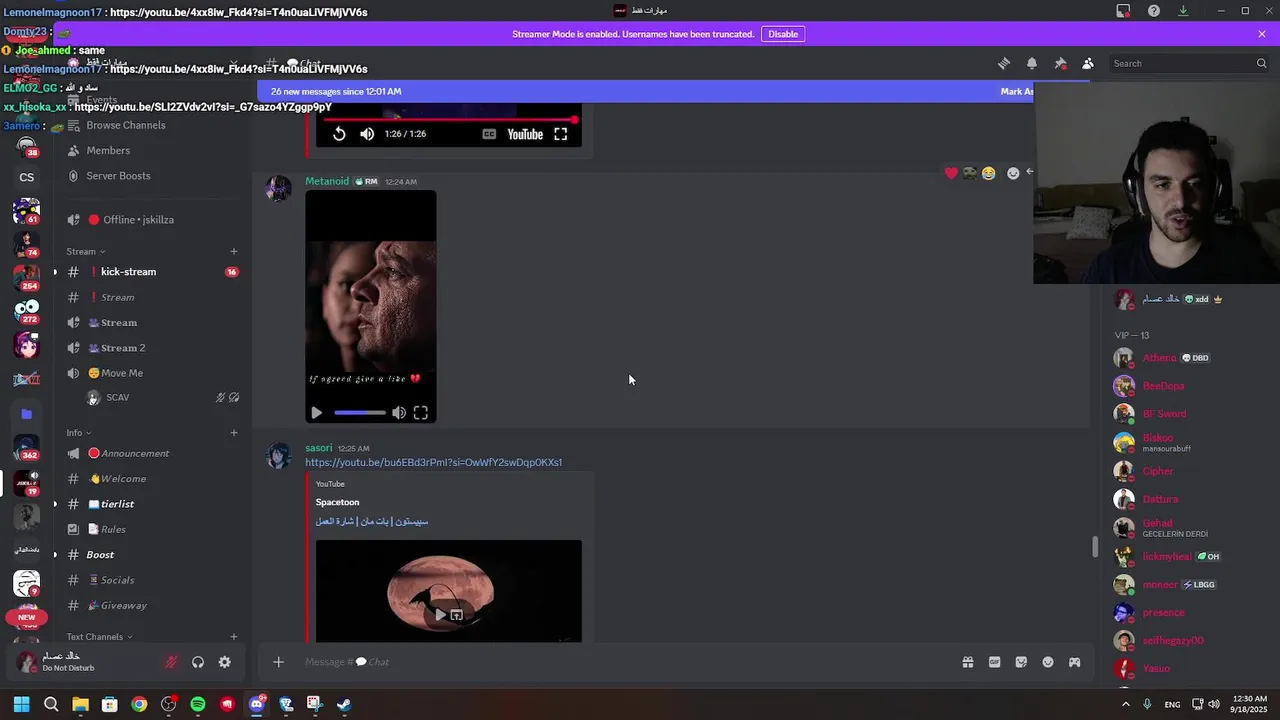Toggle the muted microphone icon
The height and width of the screenshot is (720, 1280).
171,662
